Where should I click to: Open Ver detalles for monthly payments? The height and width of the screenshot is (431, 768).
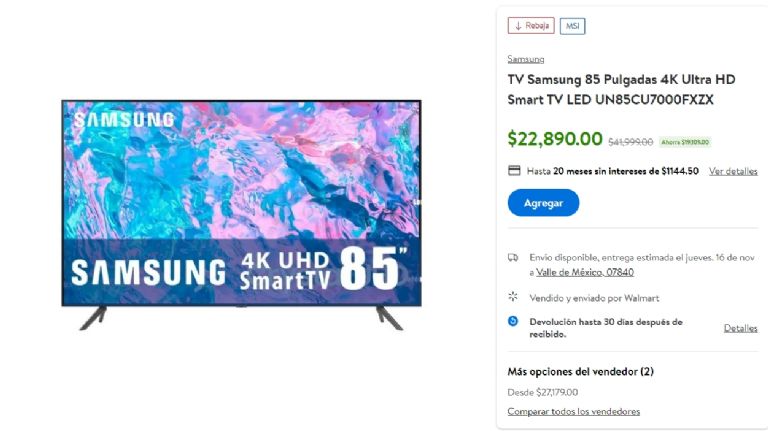tap(733, 171)
